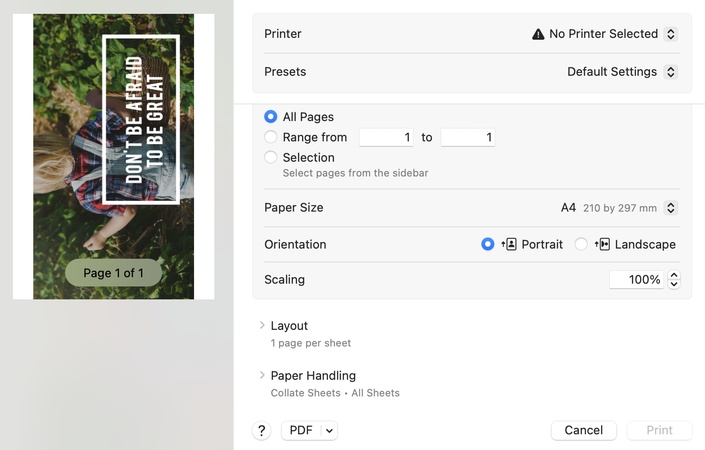The image size is (705, 450).
Task: Click the 'Select pages from the sidebar' text
Action: pos(355,173)
